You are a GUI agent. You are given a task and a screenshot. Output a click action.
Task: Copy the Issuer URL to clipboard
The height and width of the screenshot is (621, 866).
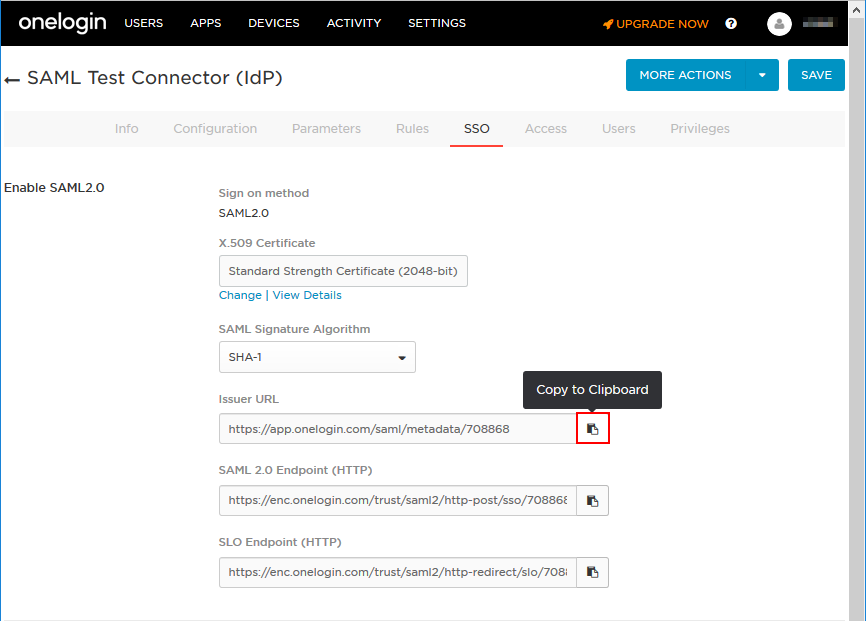point(592,429)
